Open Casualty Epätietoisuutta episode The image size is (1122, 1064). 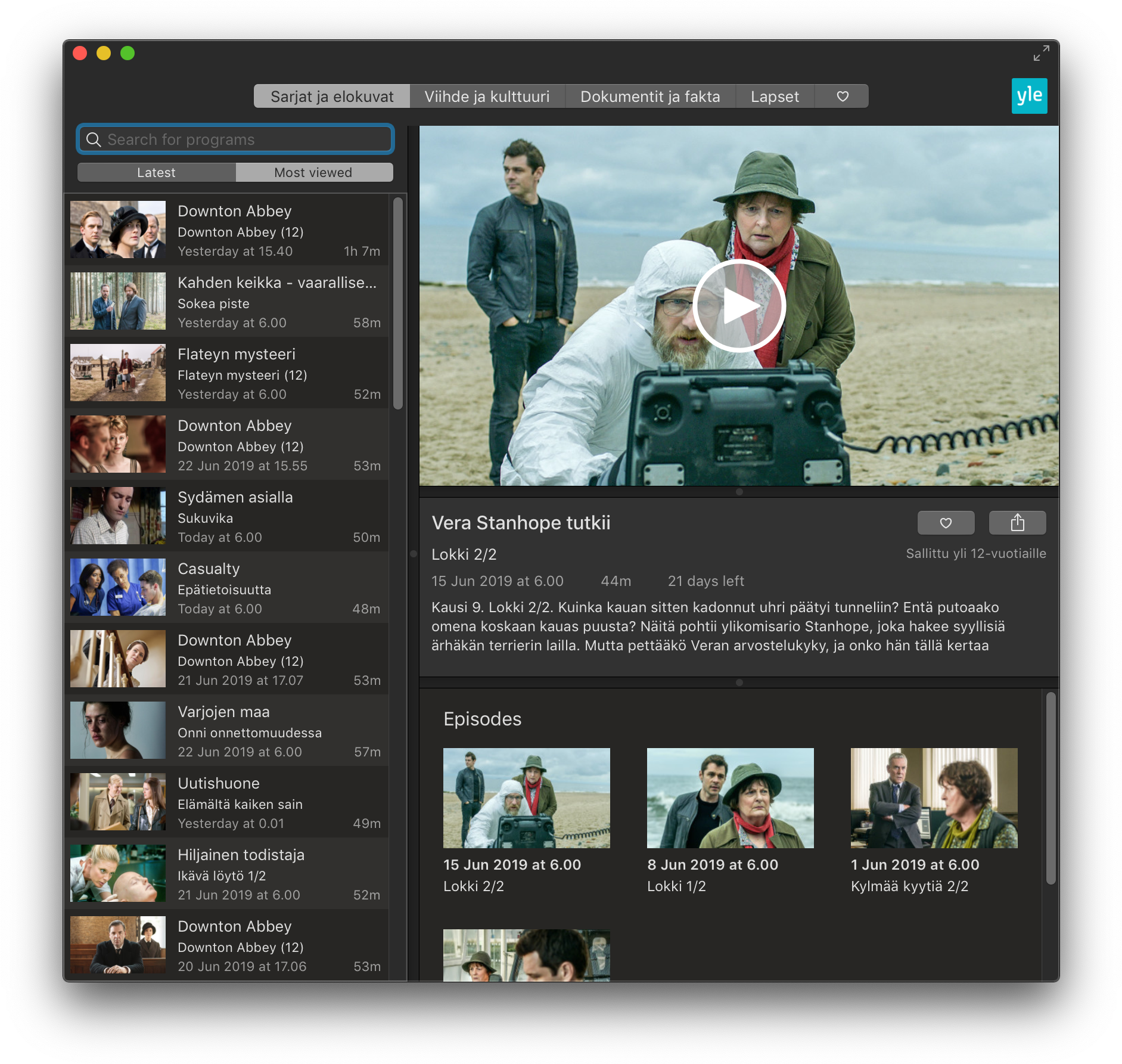[227, 587]
